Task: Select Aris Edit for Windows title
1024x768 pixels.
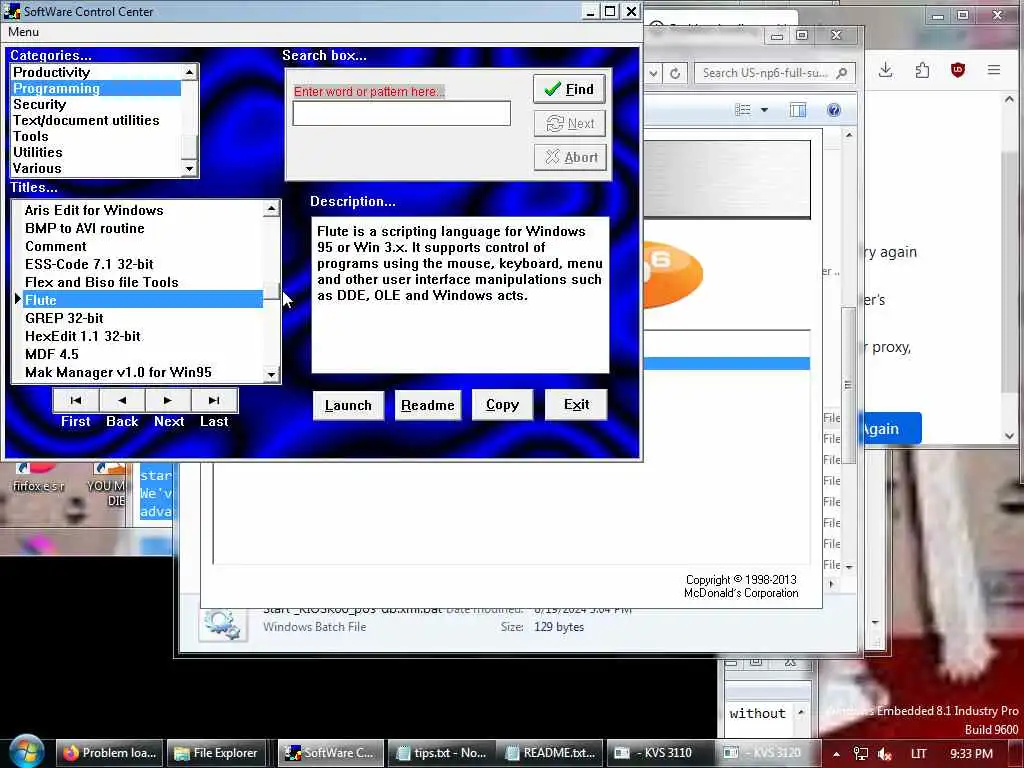Action: pyautogui.click(x=142, y=210)
